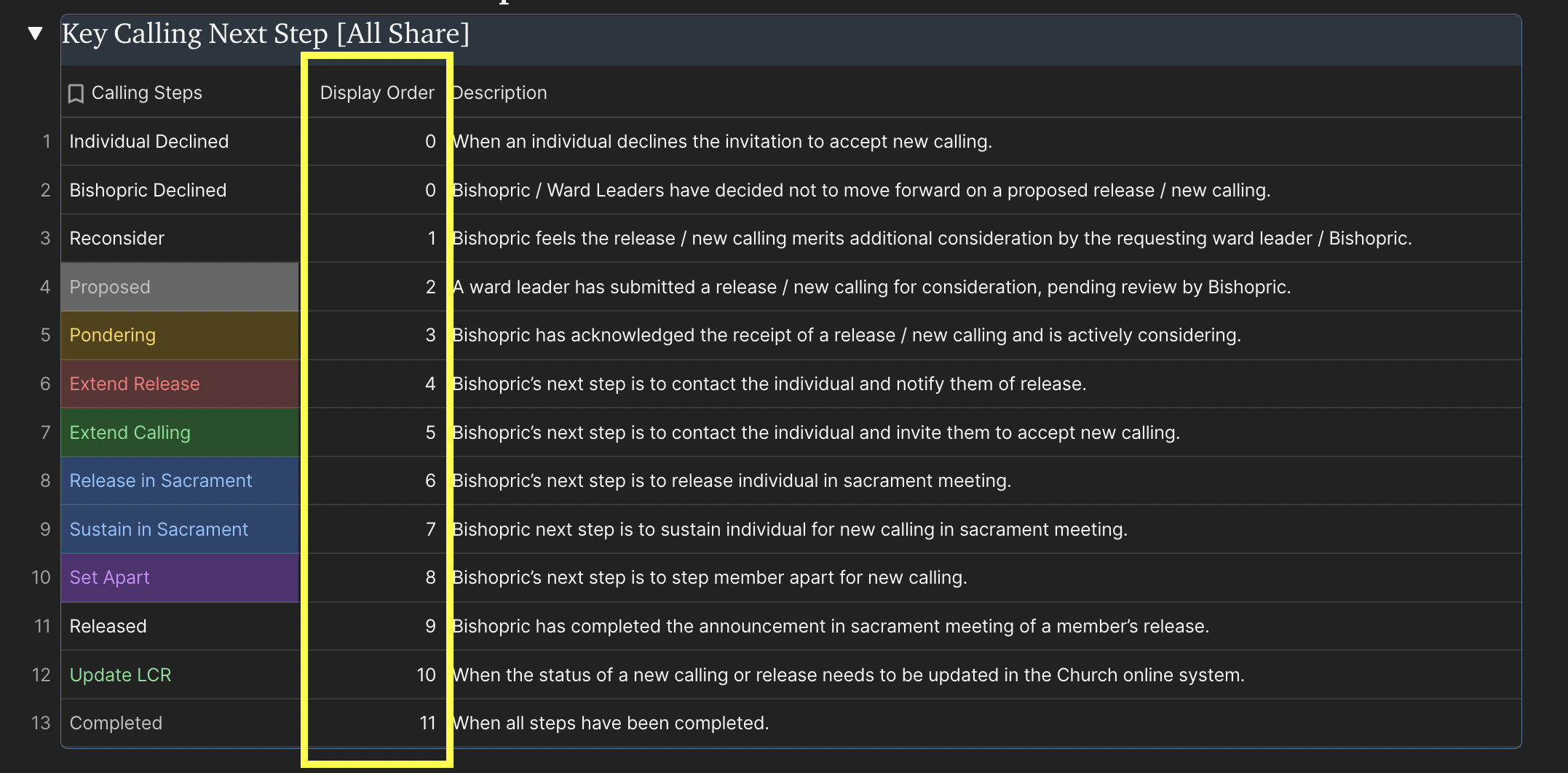The image size is (1568, 773).
Task: Collapse the Key Calling Next Step table
Action: pos(35,33)
